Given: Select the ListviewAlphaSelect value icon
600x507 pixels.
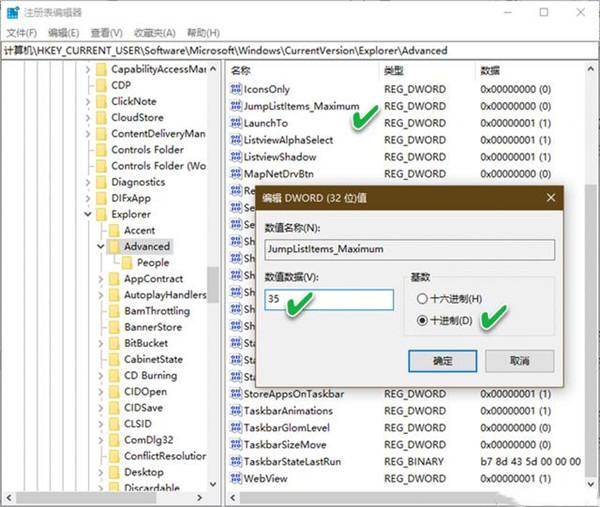Looking at the screenshot, I should pyautogui.click(x=236, y=140).
